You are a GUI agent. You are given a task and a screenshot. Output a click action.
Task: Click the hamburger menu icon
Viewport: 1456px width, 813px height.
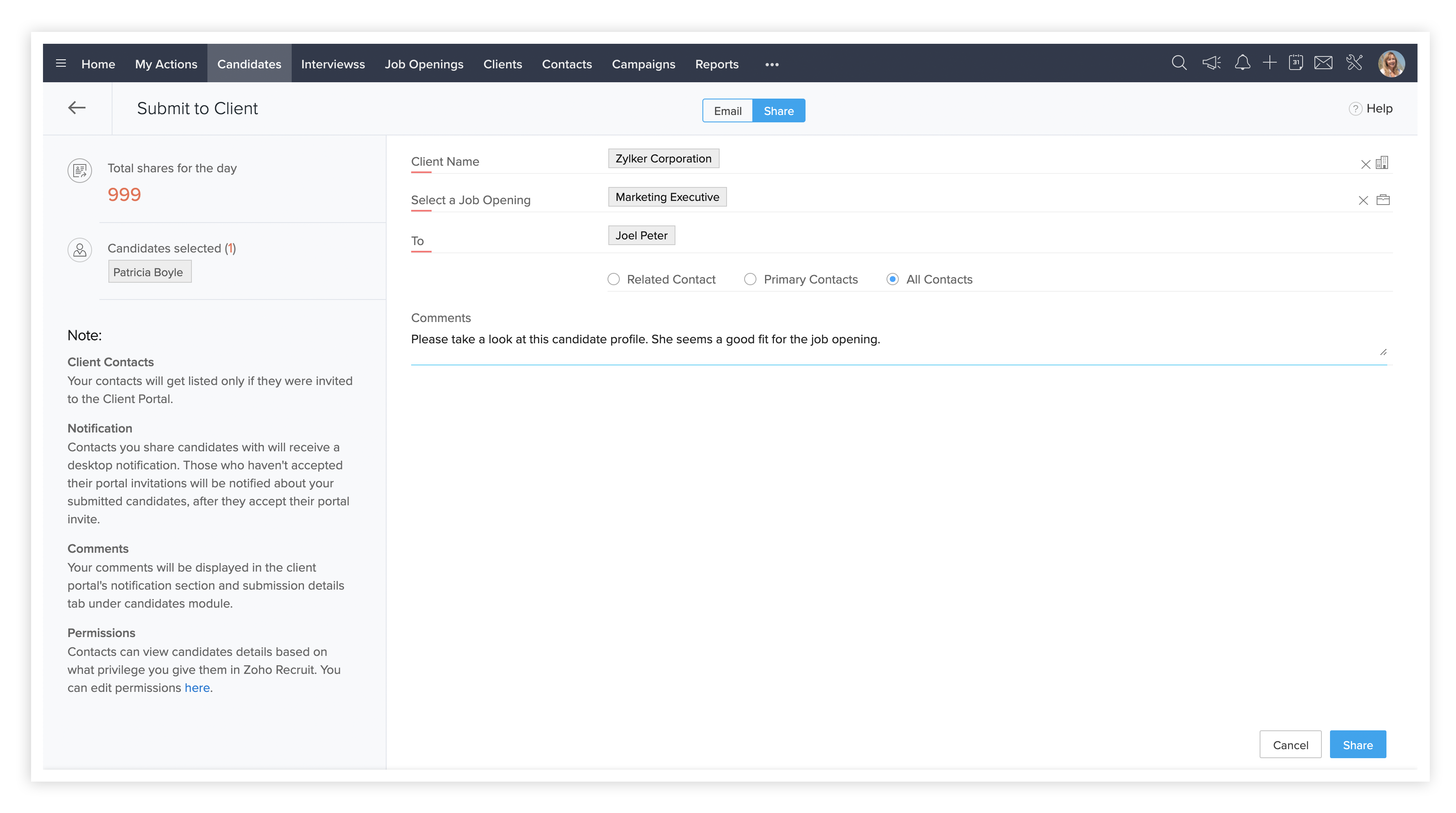pos(61,63)
